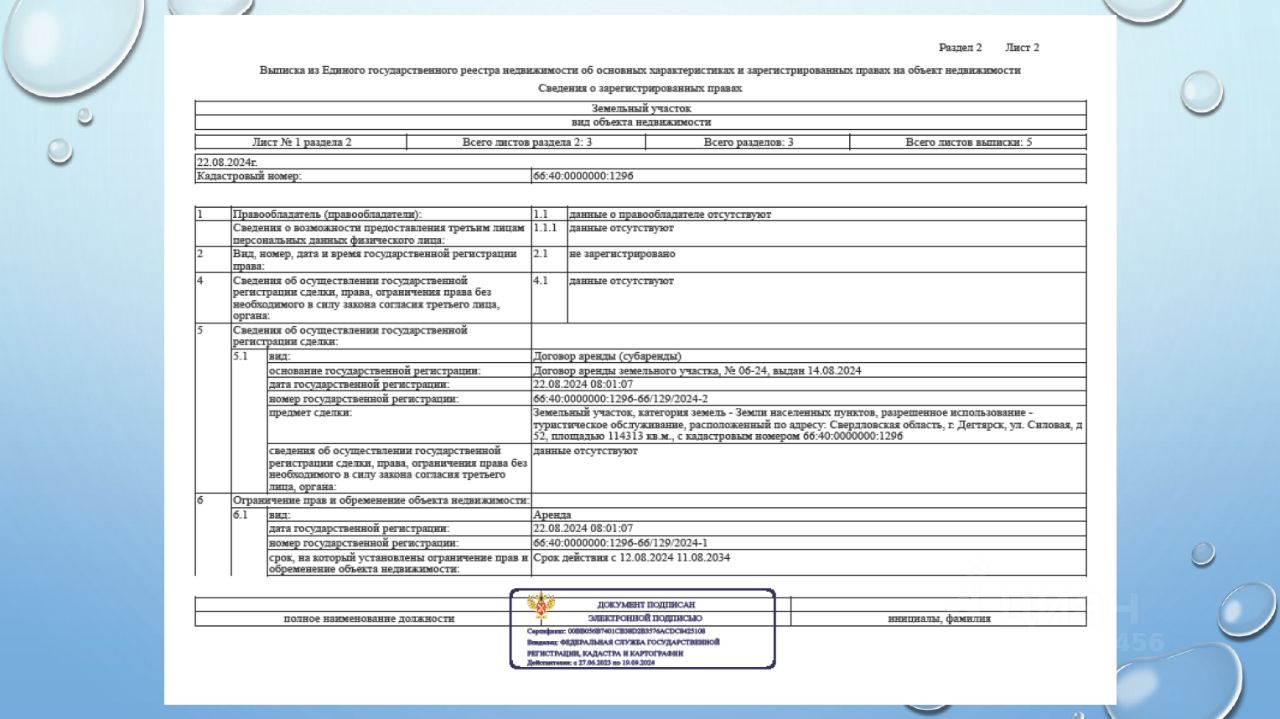Click the '5.1' row number cell
This screenshot has width=1280, height=719.
pyautogui.click(x=249, y=422)
